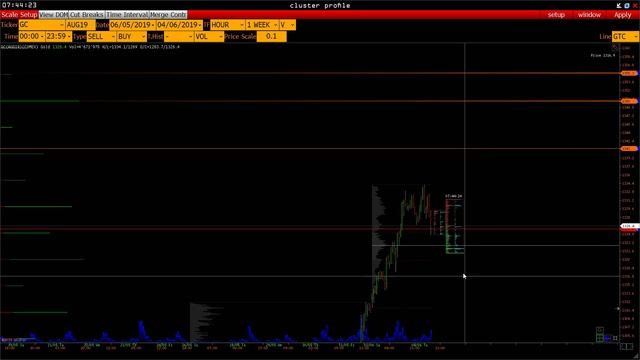Expand the T.Hist dropdown showing a dash

[x=178, y=37]
